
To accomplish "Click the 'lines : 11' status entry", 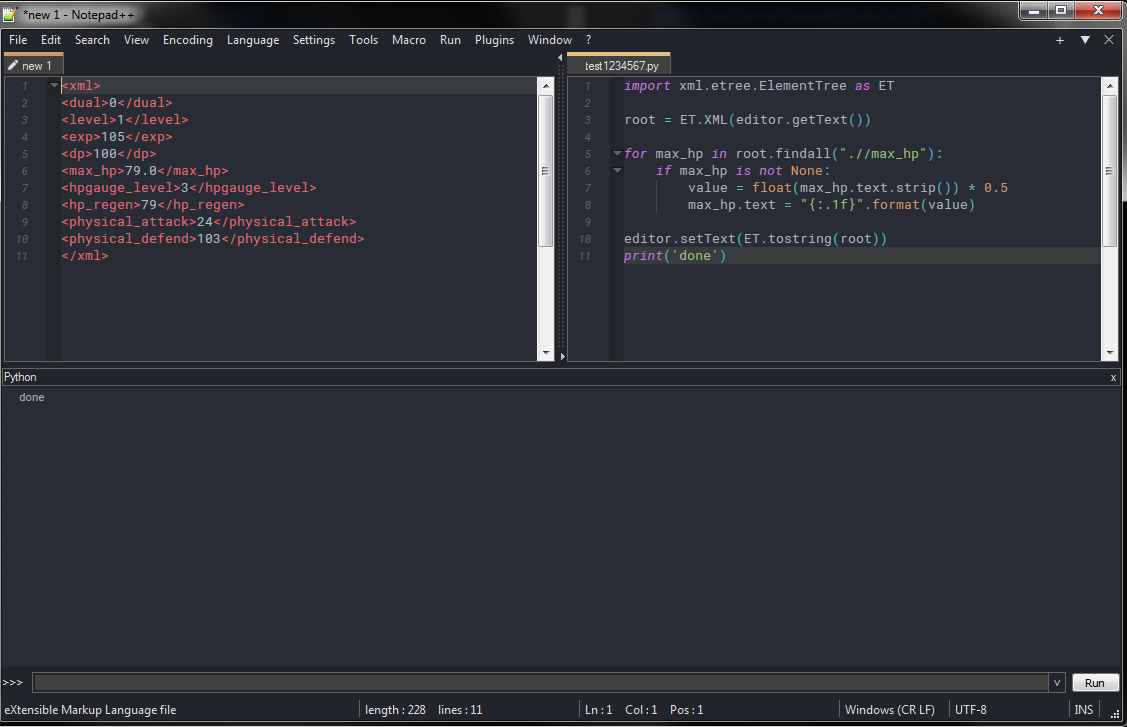I will pos(460,710).
